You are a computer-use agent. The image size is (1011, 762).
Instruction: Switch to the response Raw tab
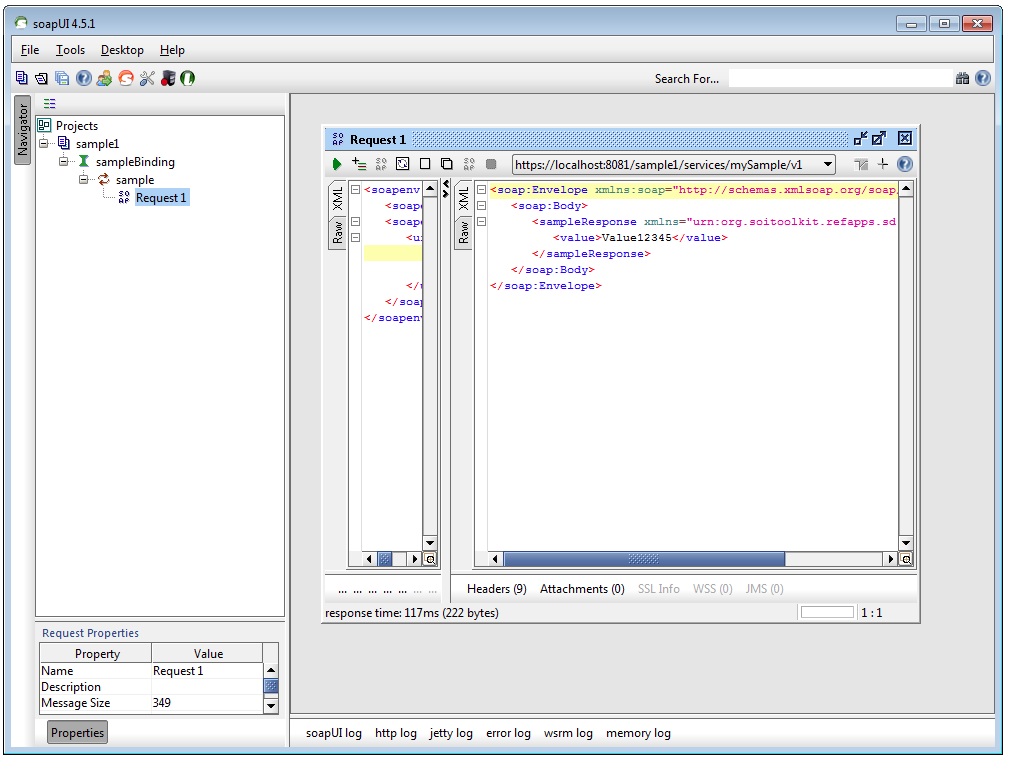[463, 233]
